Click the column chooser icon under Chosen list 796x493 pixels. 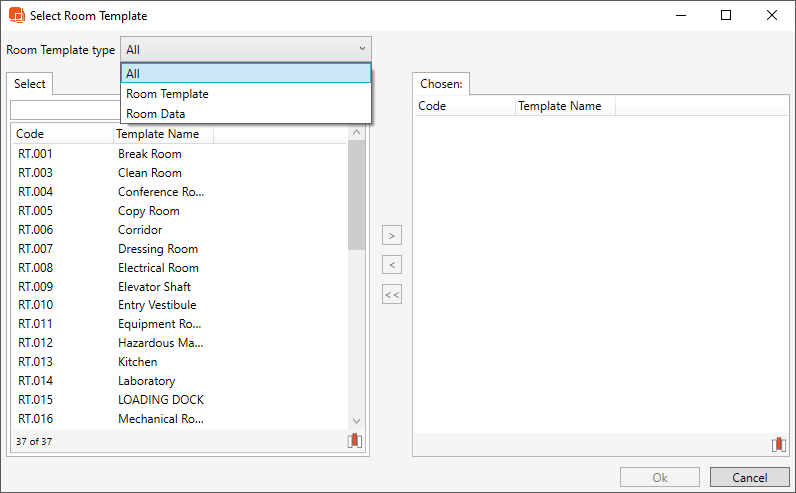[778, 445]
